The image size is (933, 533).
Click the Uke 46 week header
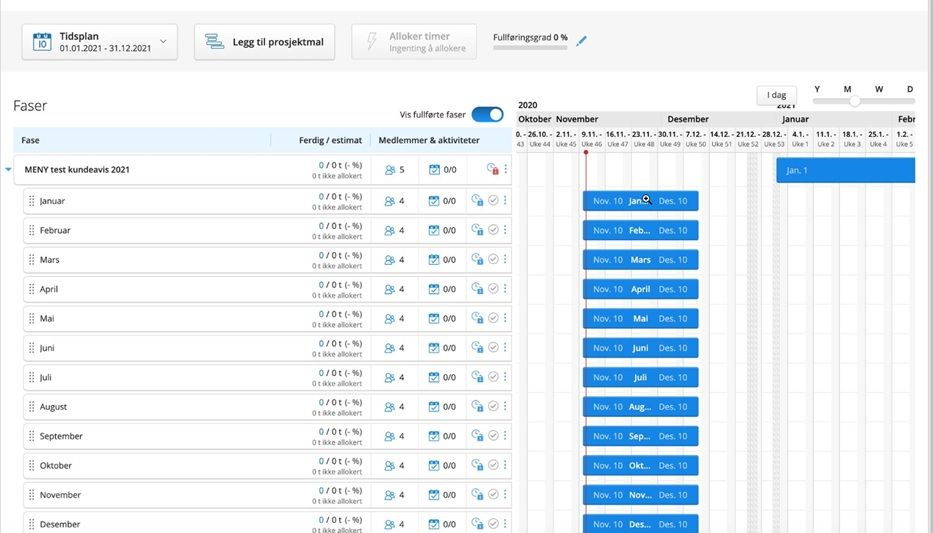click(x=591, y=144)
